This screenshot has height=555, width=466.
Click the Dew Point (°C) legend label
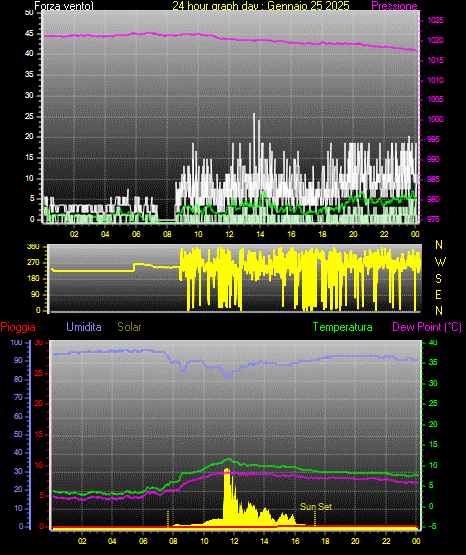click(x=427, y=327)
